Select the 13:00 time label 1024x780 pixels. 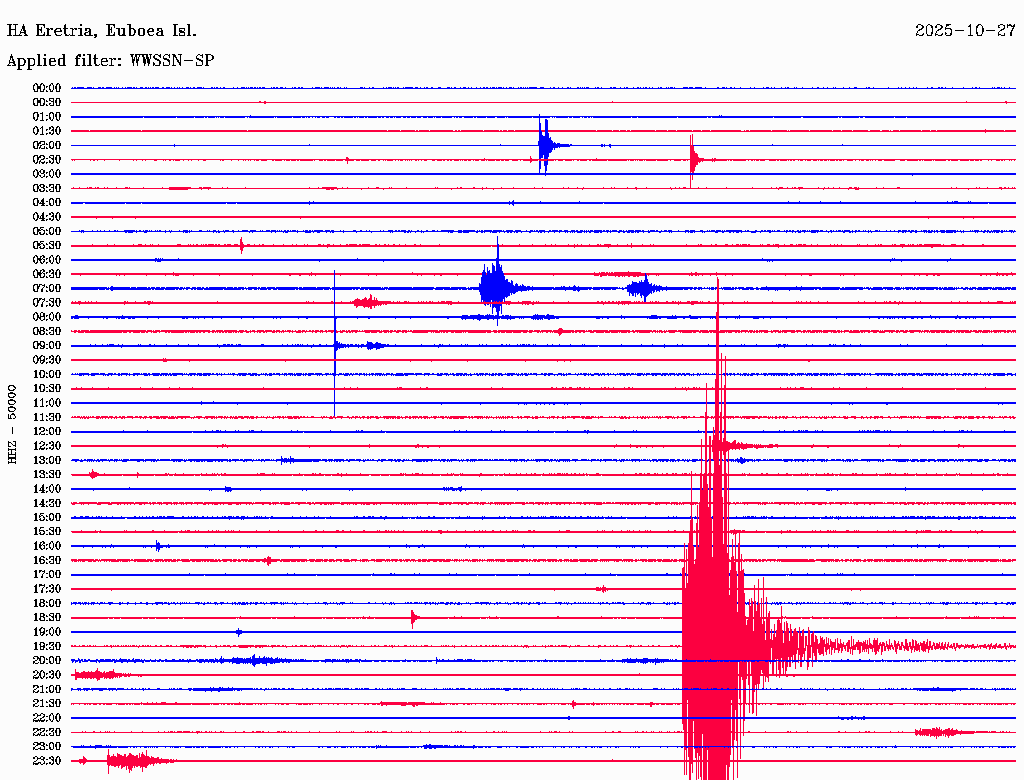point(47,460)
